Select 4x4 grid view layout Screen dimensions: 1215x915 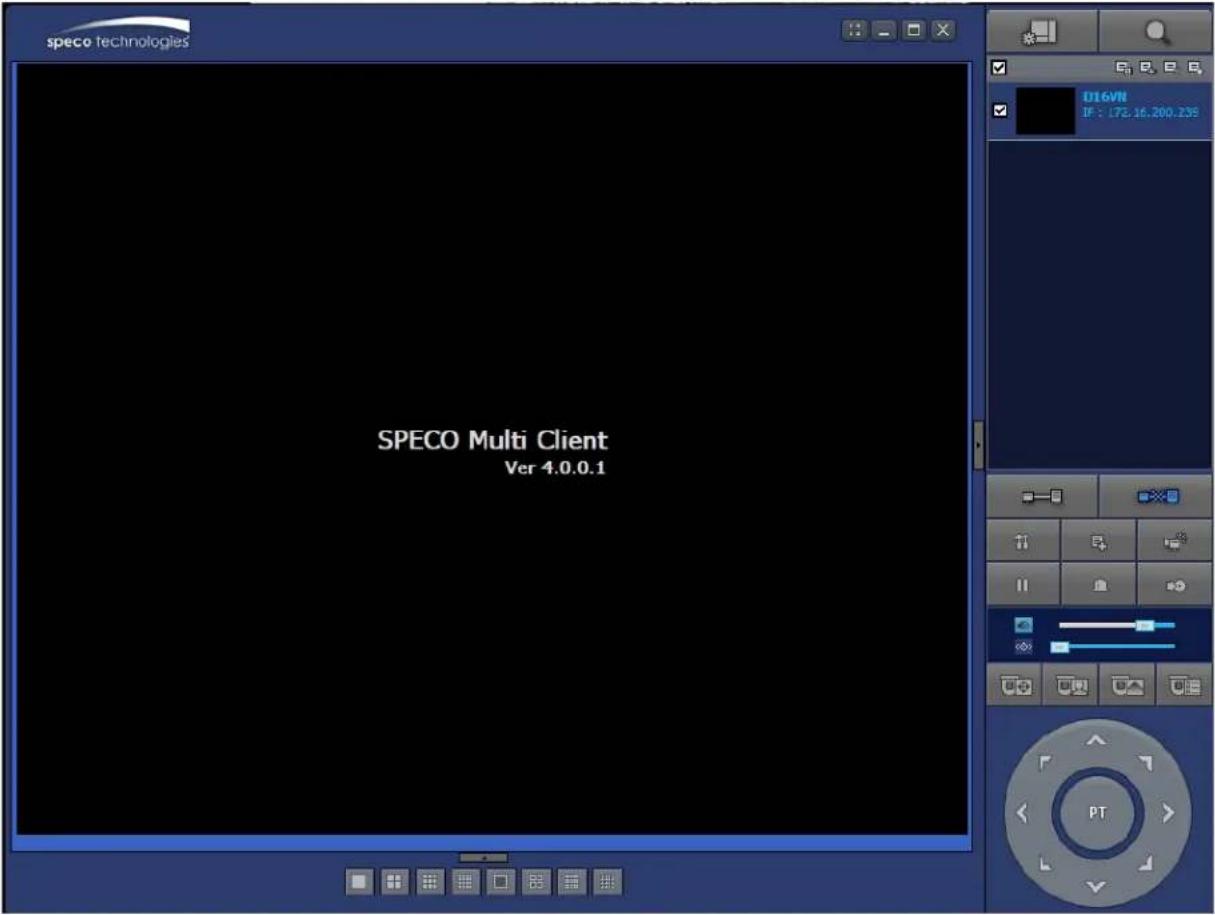(465, 881)
